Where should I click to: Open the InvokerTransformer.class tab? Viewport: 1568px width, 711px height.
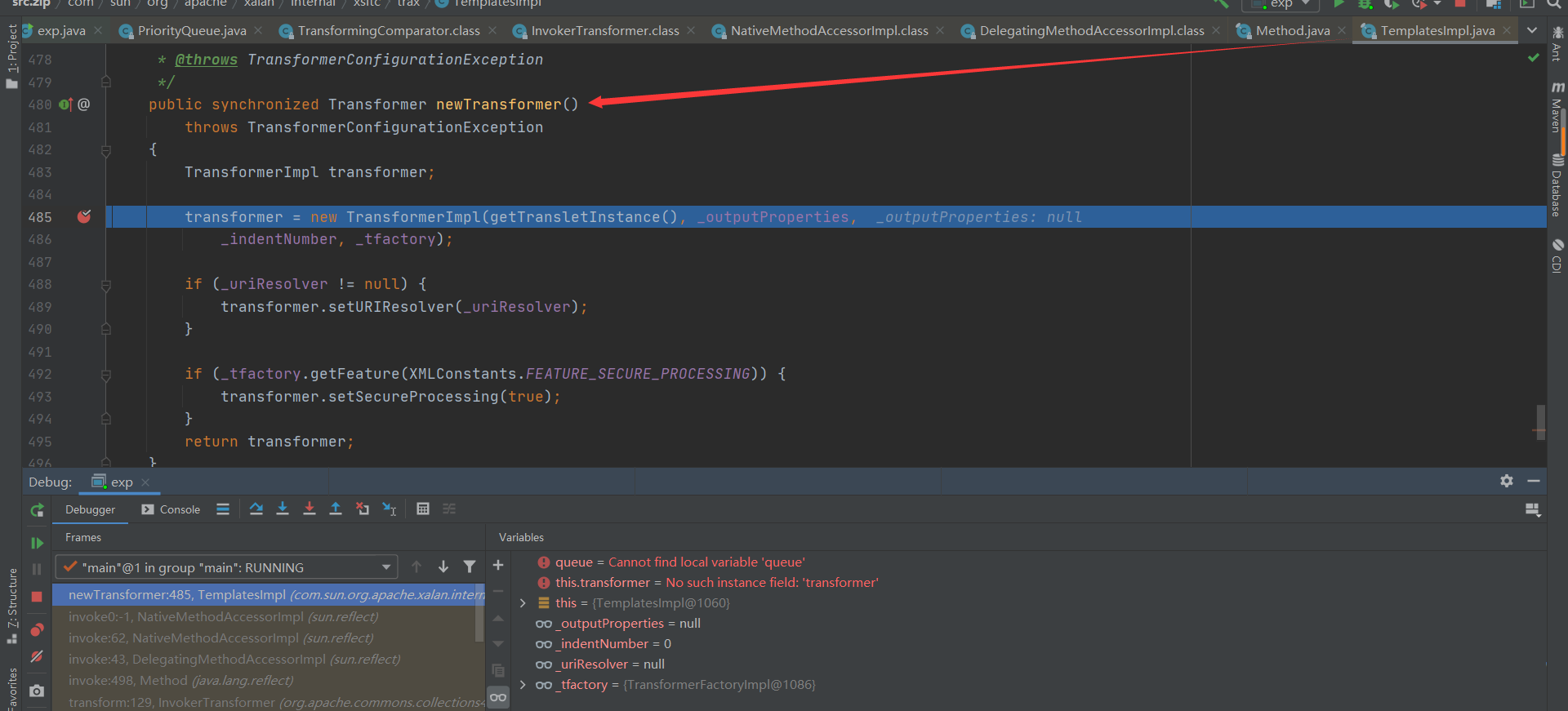(605, 31)
